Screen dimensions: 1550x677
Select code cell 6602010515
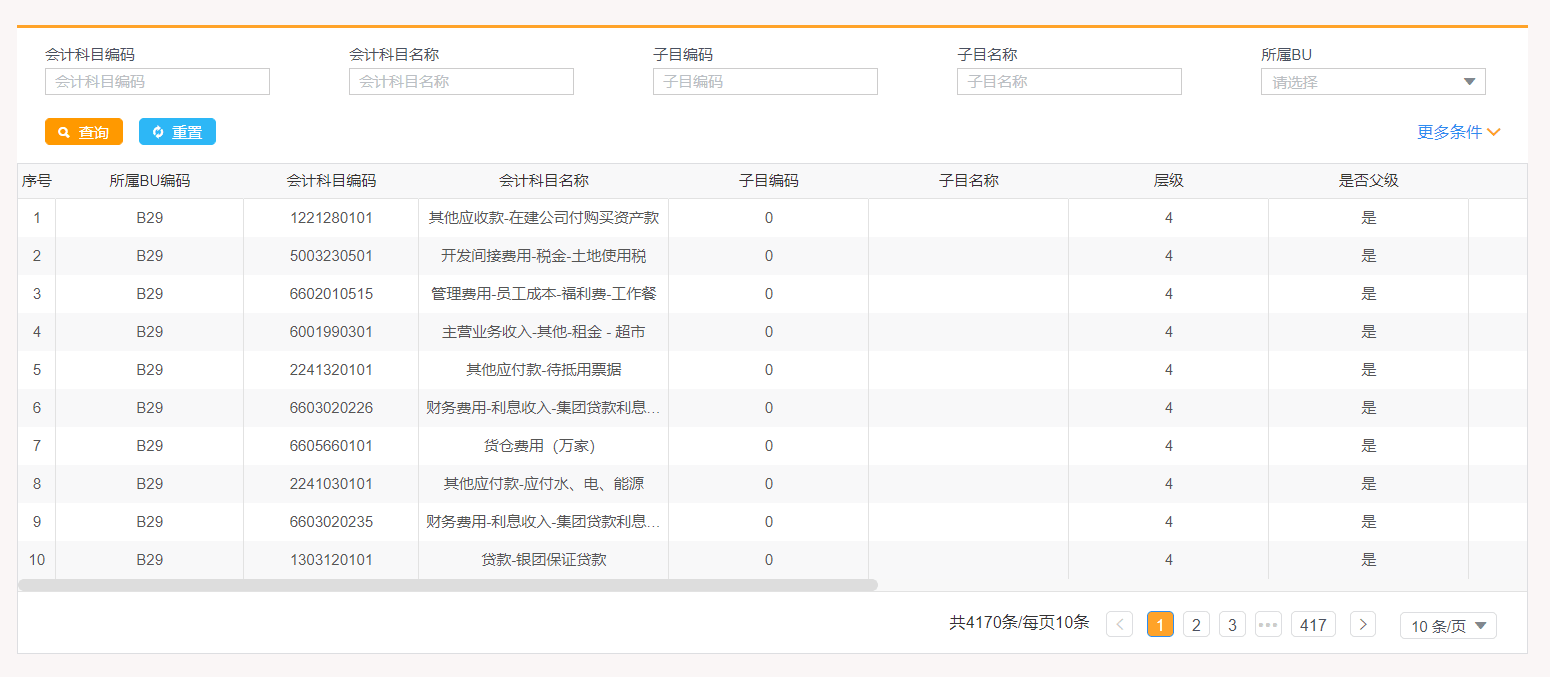[331, 294]
